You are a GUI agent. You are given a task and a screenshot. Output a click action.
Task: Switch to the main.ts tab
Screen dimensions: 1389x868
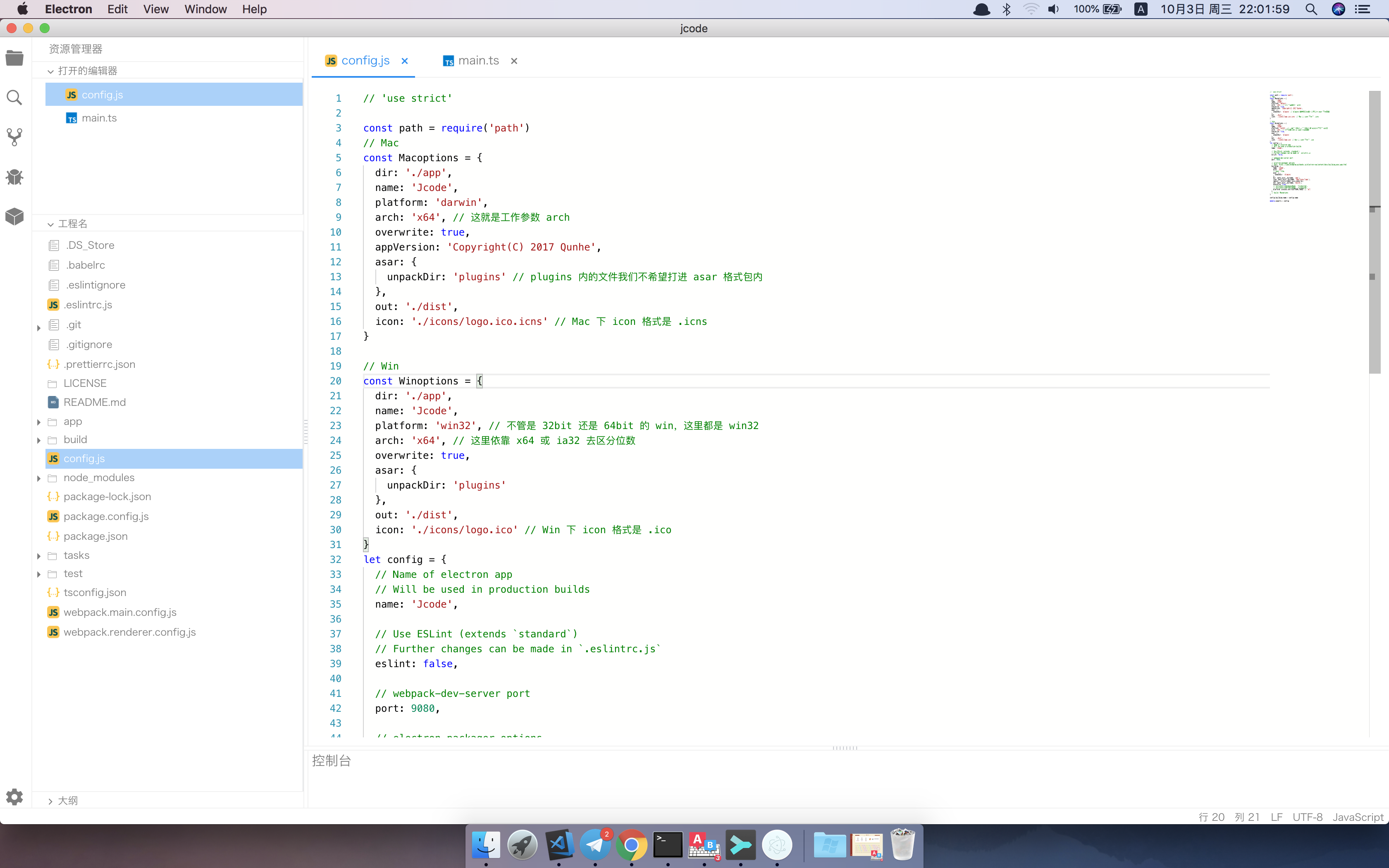pos(478,61)
